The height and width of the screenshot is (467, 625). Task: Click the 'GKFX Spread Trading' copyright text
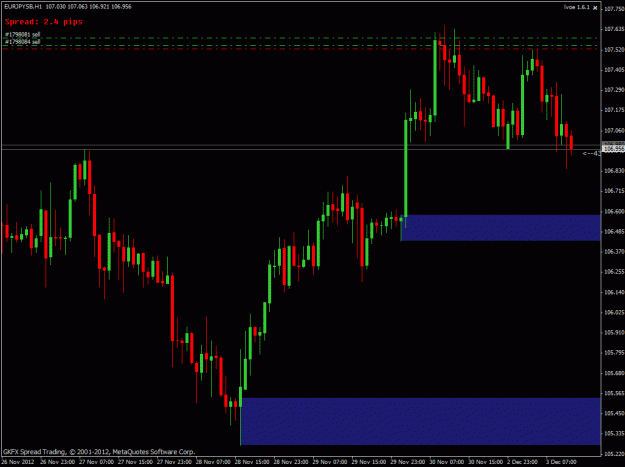click(99, 452)
